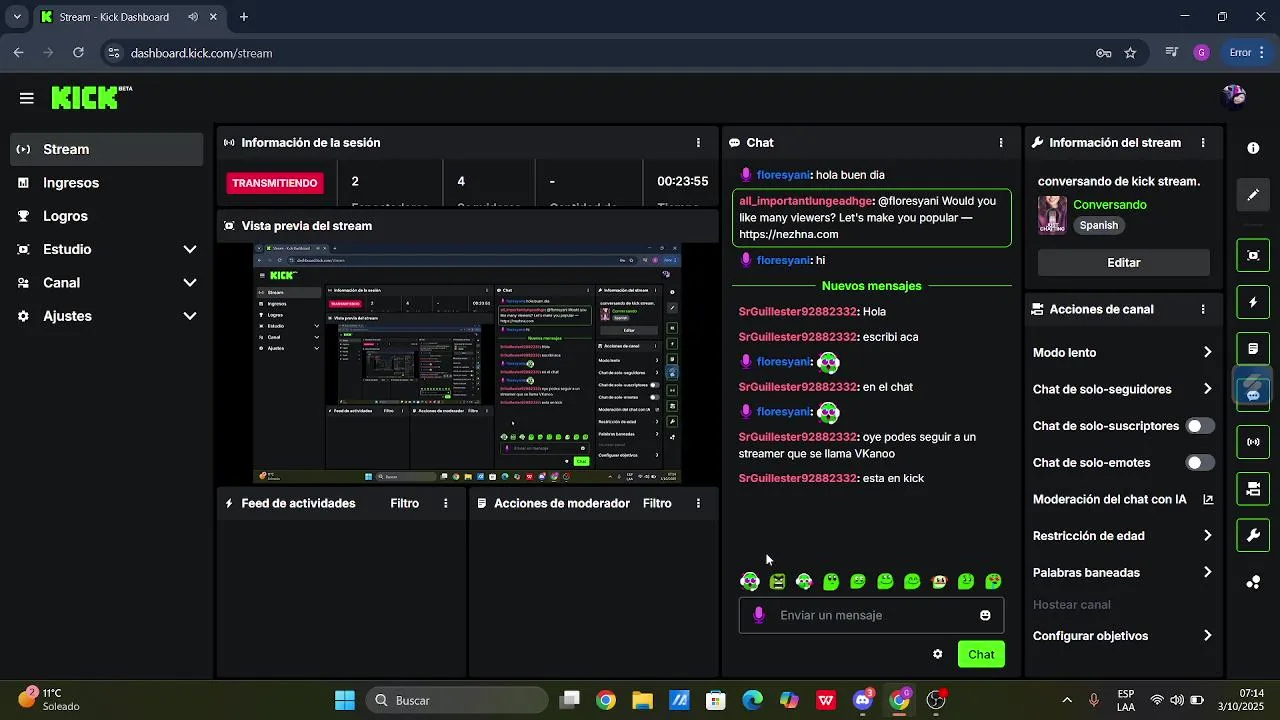The image size is (1280, 720).
Task: Open File Explorer from the taskbar
Action: pyautogui.click(x=642, y=700)
